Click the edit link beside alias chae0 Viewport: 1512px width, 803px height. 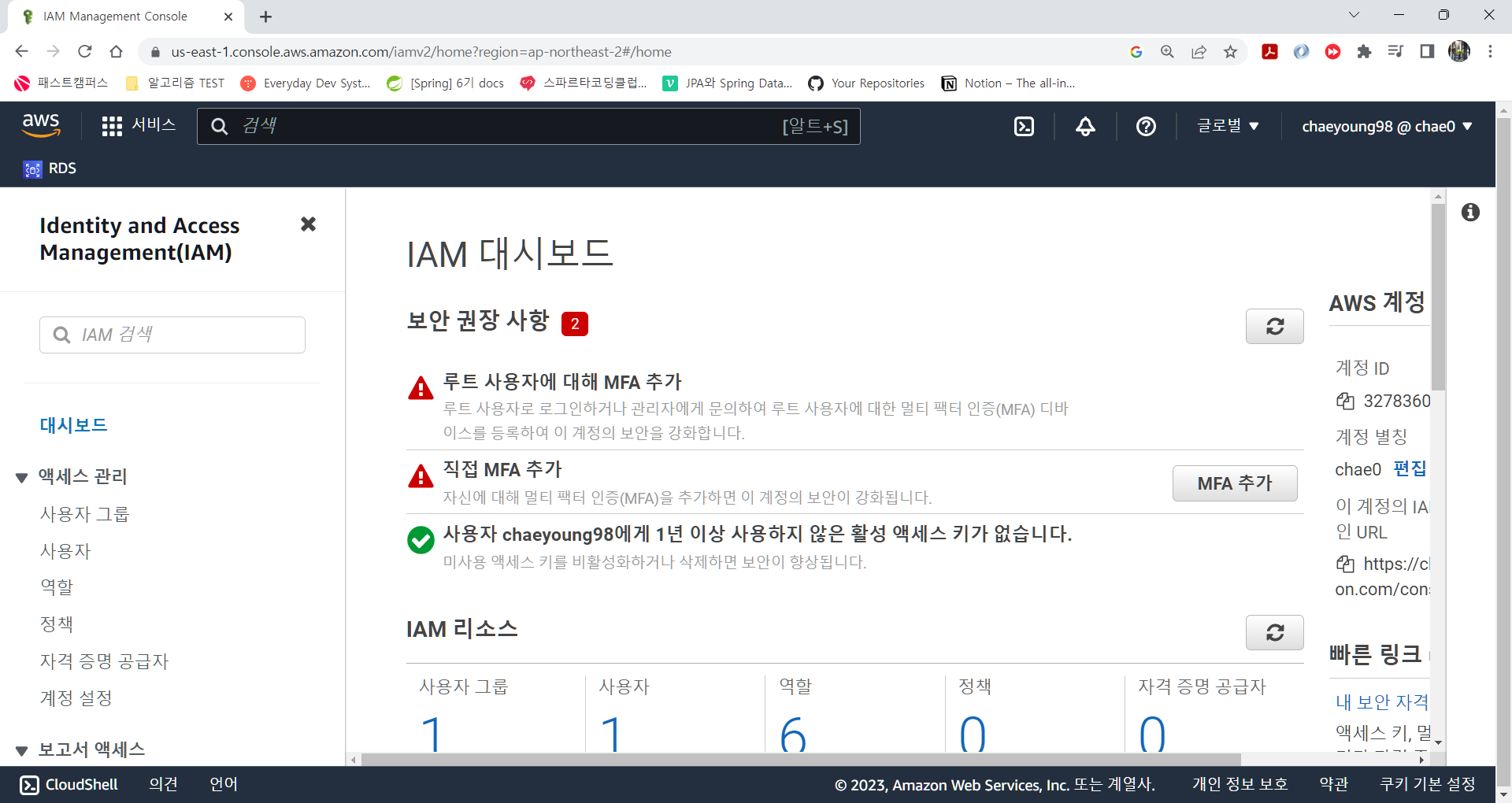click(1410, 469)
